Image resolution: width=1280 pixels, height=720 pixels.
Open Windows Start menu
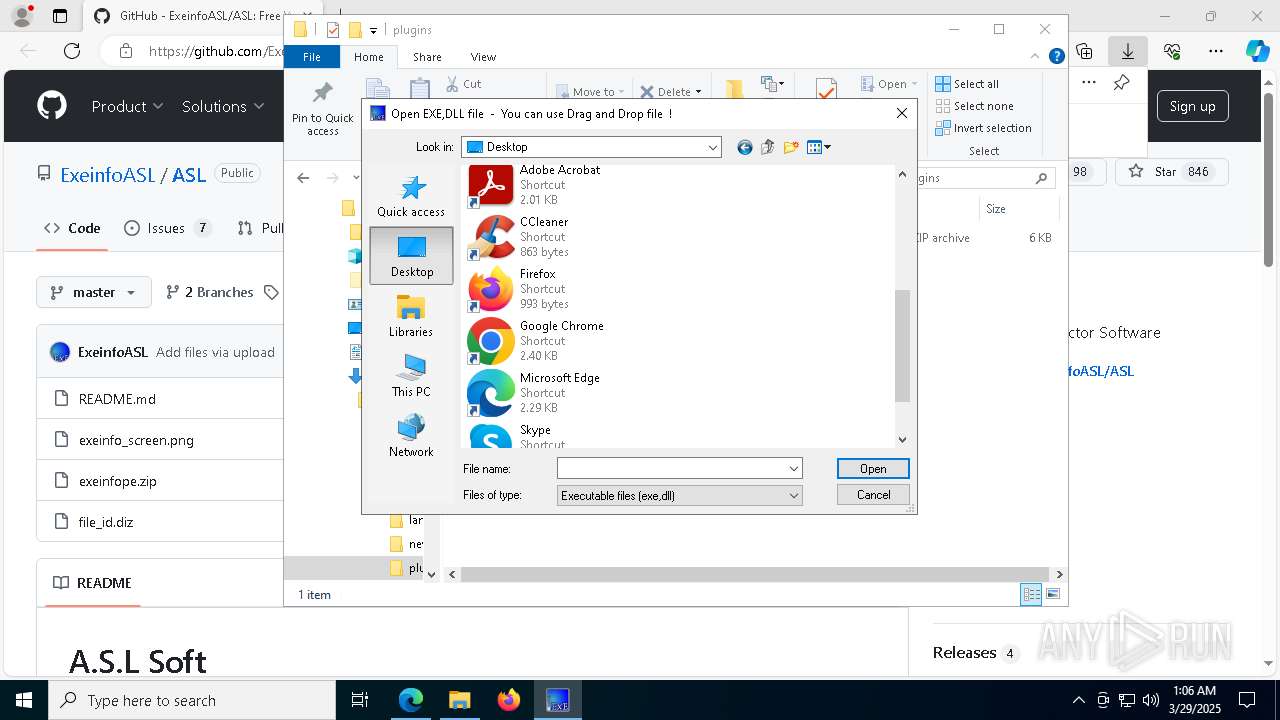point(24,700)
